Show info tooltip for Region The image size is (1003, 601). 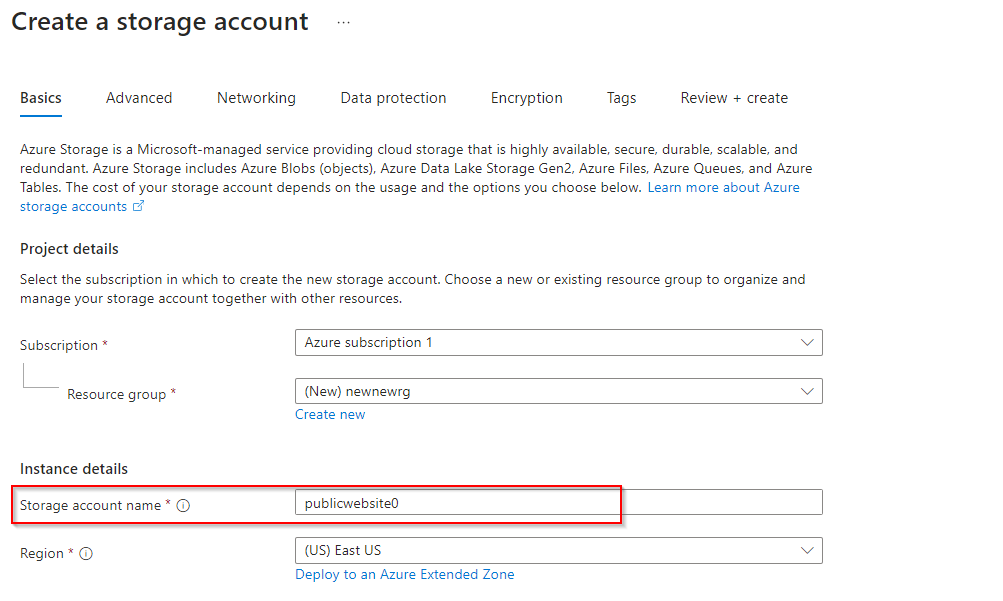pyautogui.click(x=86, y=554)
